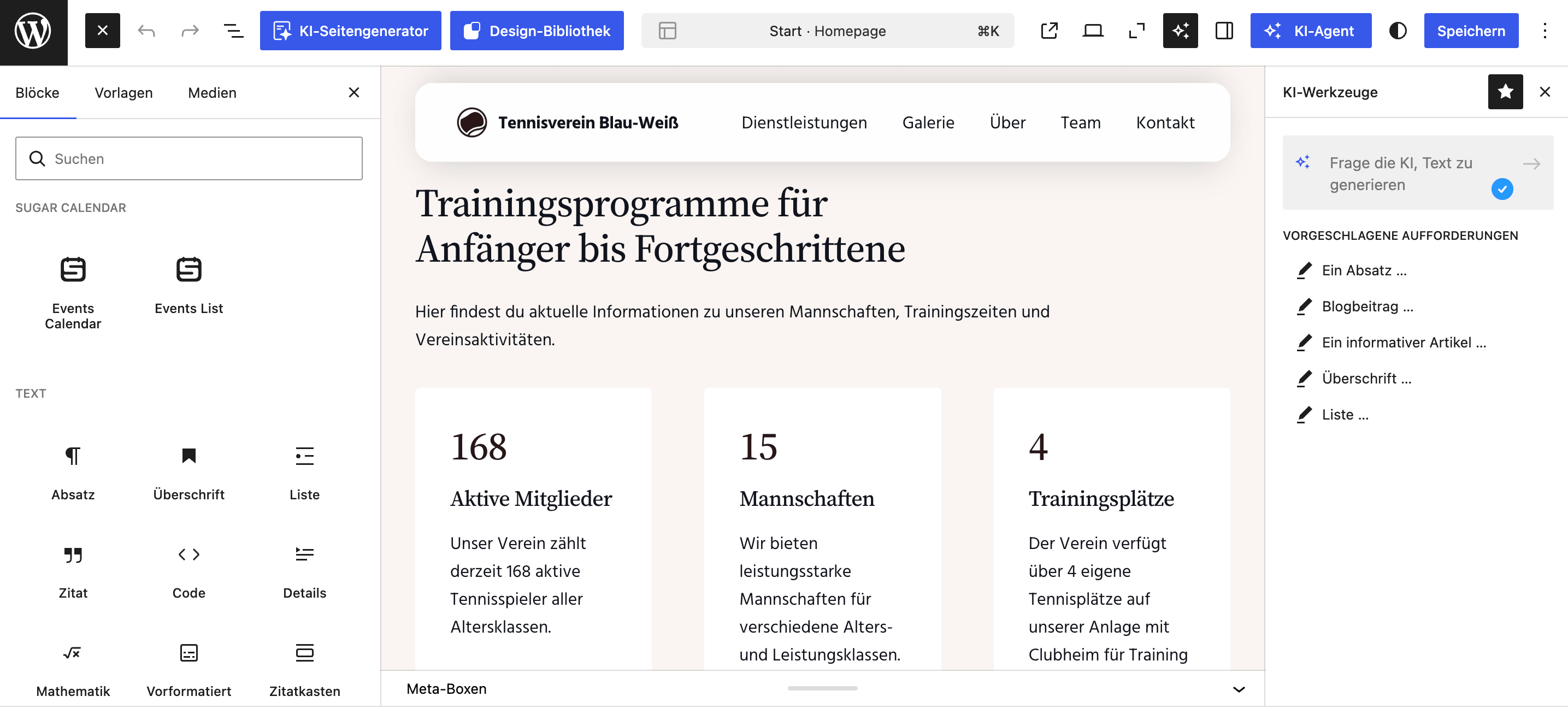The width and height of the screenshot is (1568, 708).
Task: Open the Dienstleistungen navigation item
Action: coord(804,122)
